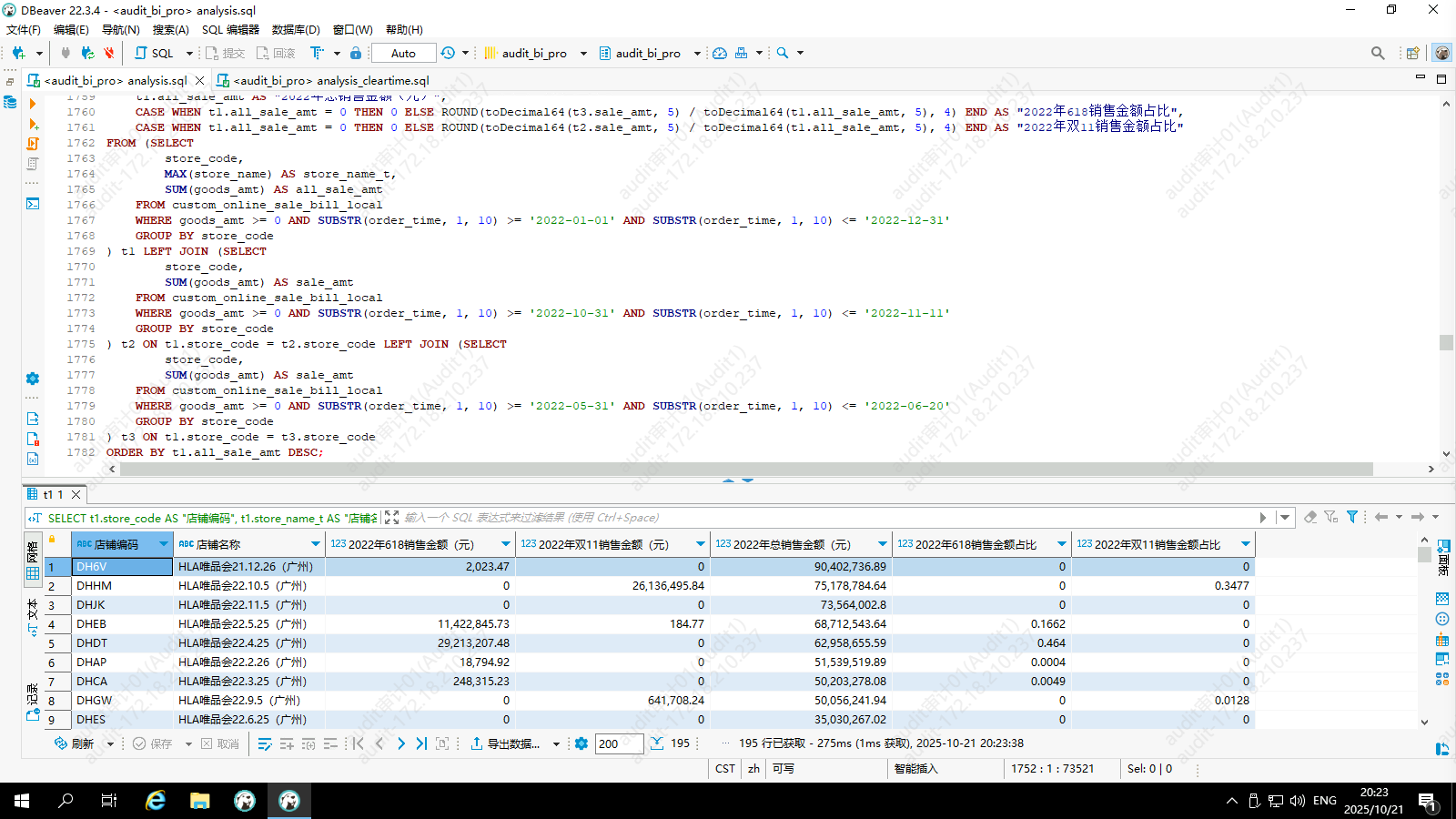Screen dimensions: 1456x819
Task: Toggle the 面板 panels side button
Action: point(1442,556)
